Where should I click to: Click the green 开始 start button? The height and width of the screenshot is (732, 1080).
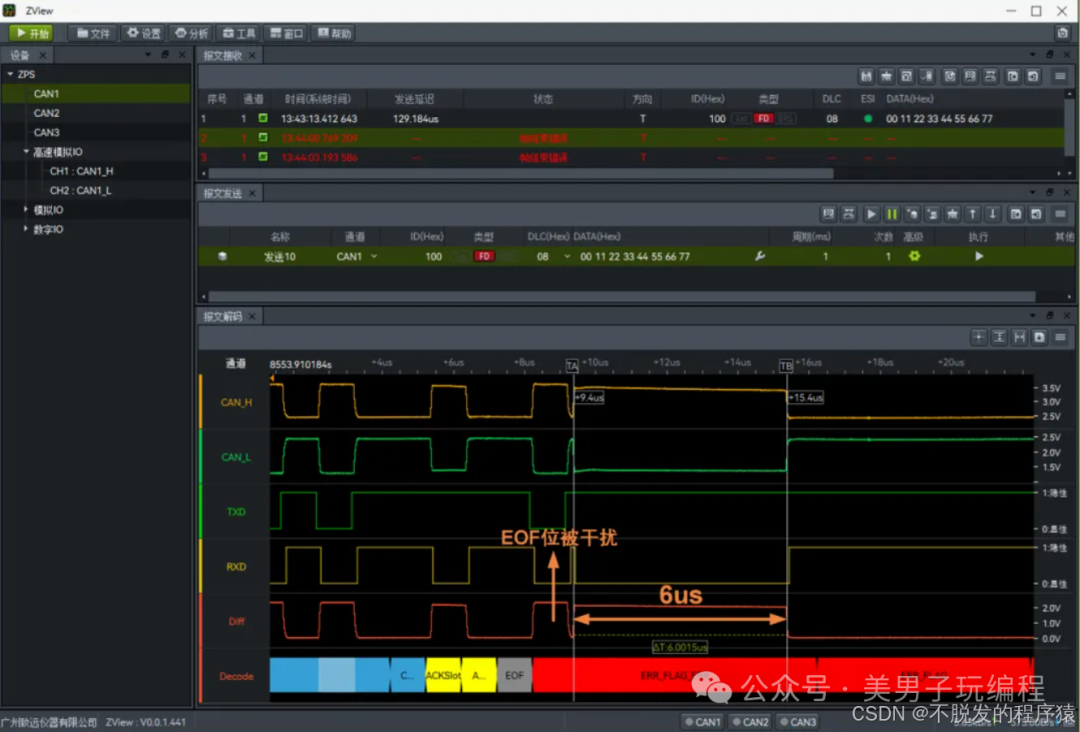pos(31,33)
